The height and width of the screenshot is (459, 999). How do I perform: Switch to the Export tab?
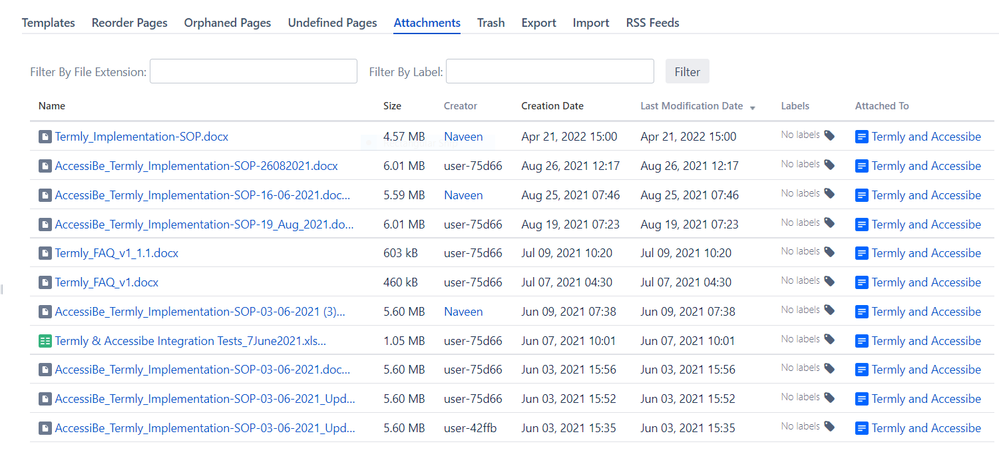(x=538, y=23)
